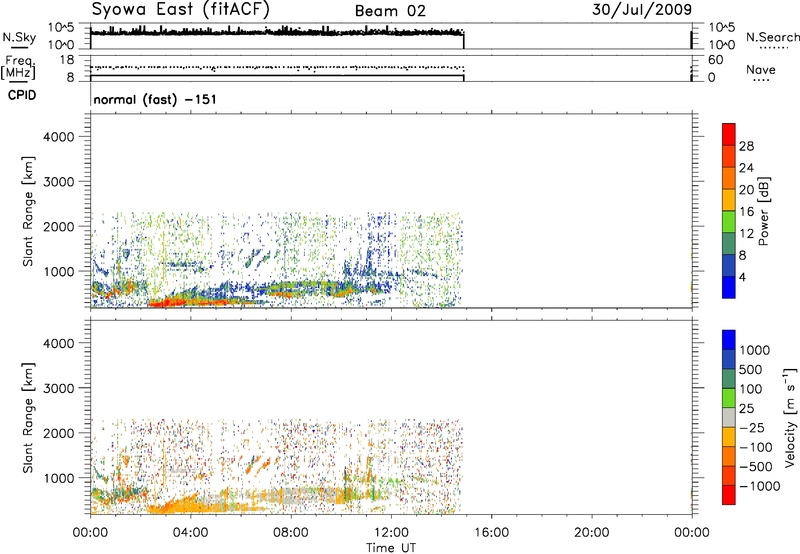Screen dimensions: 800x554
Task: Select the yellow segment of power color bar
Action: point(729,200)
